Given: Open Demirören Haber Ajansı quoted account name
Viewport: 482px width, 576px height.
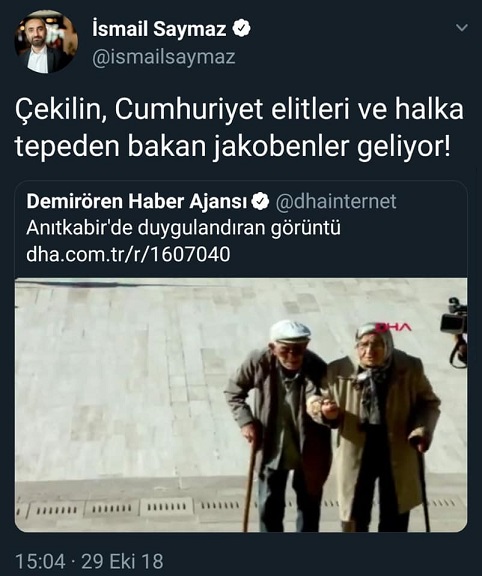Looking at the screenshot, I should click(137, 201).
